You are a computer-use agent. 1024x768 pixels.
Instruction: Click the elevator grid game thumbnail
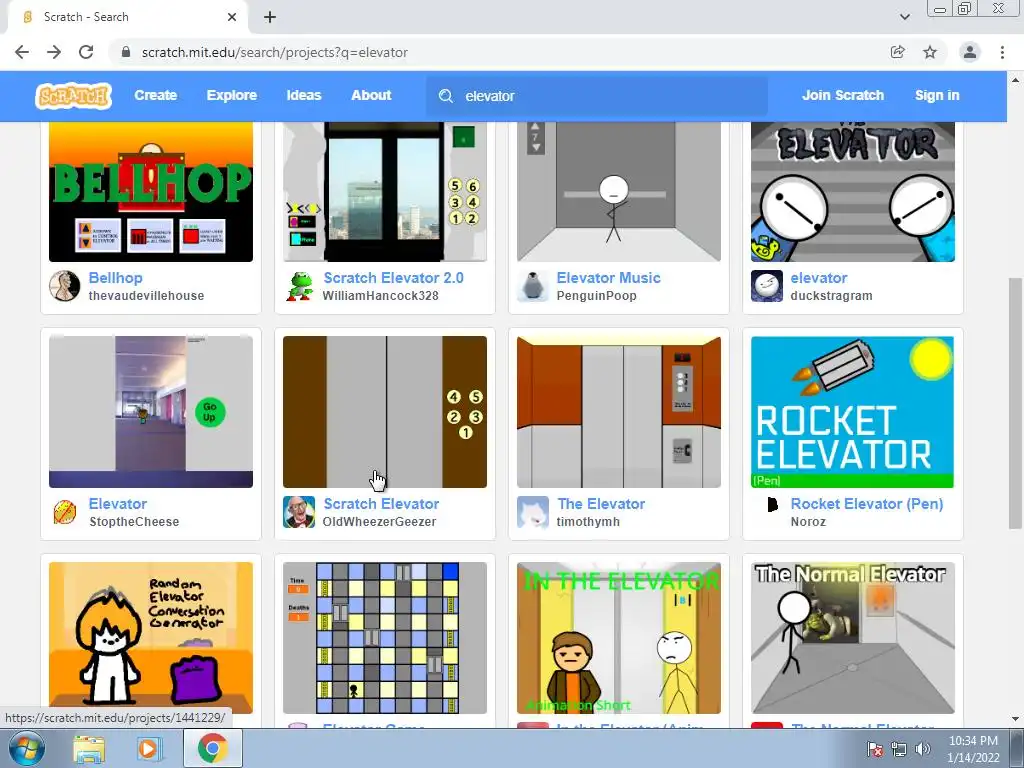(385, 638)
